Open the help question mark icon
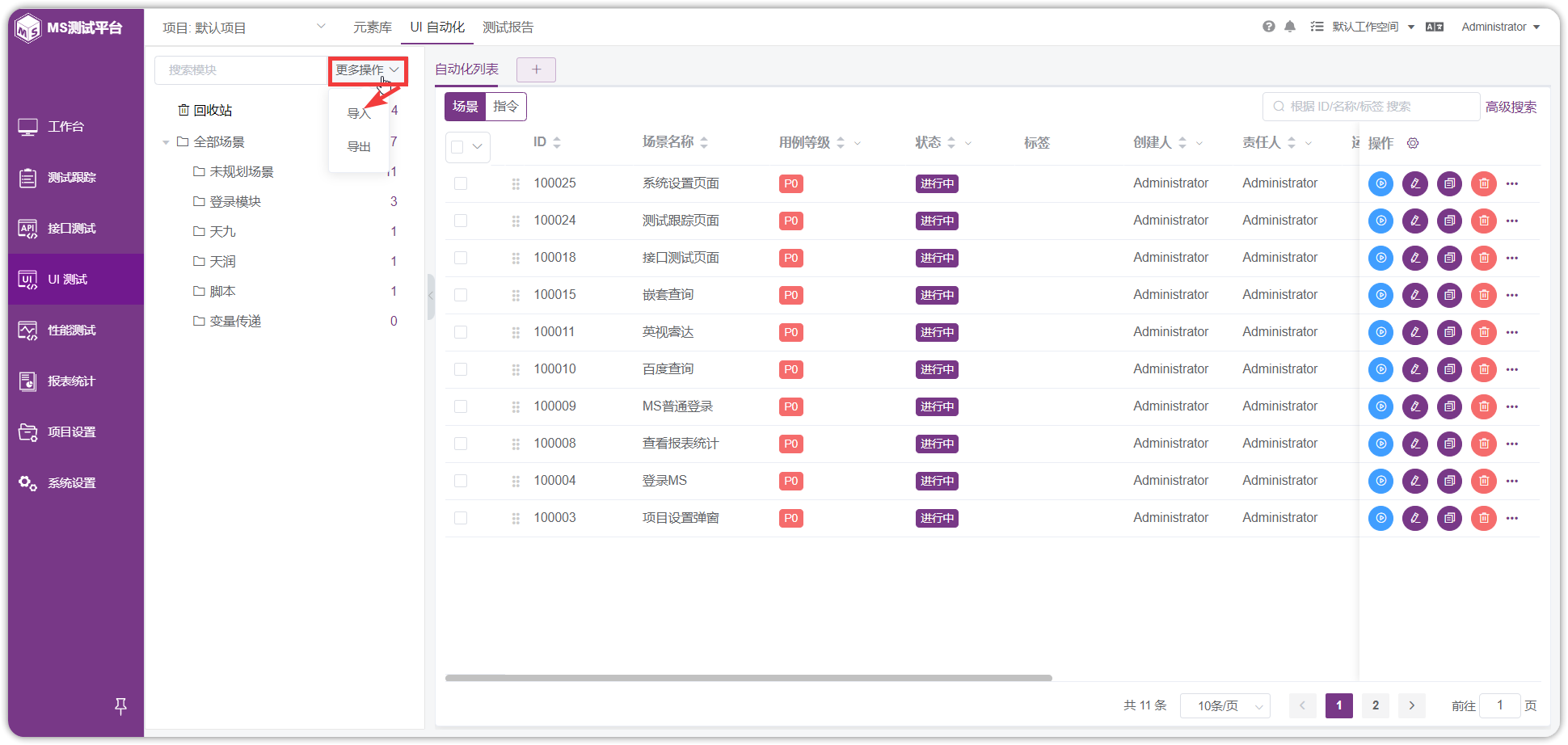1568x745 pixels. pos(1269,27)
